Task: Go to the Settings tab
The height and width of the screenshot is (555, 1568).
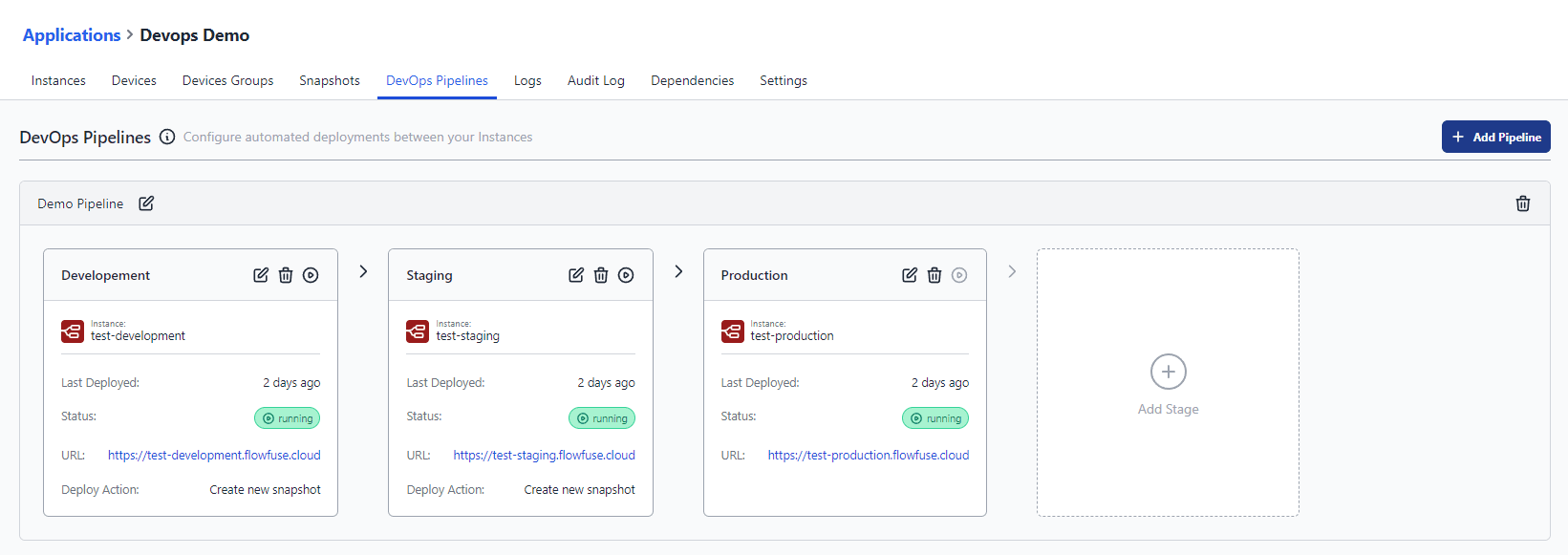Action: (x=783, y=81)
